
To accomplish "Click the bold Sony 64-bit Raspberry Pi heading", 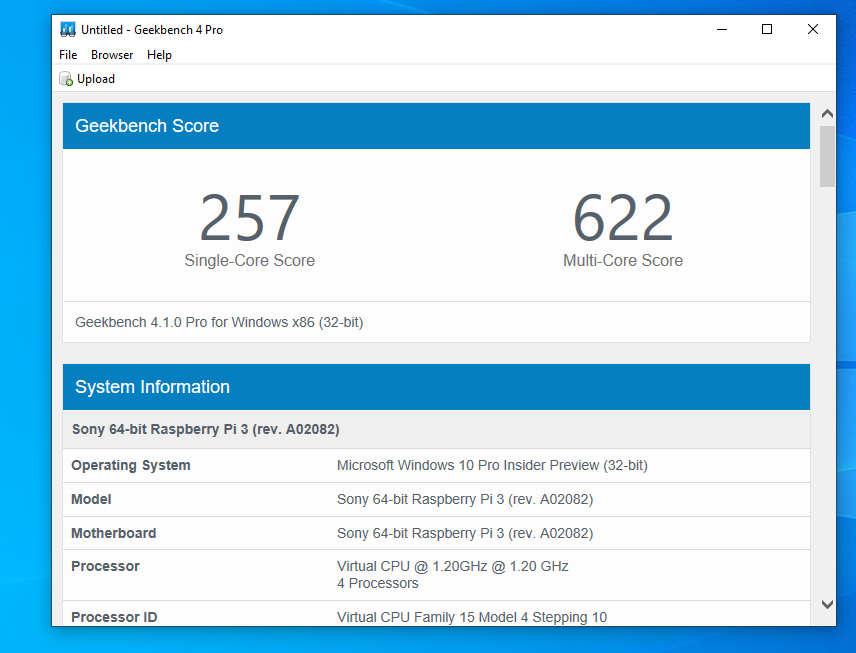I will pos(206,429).
